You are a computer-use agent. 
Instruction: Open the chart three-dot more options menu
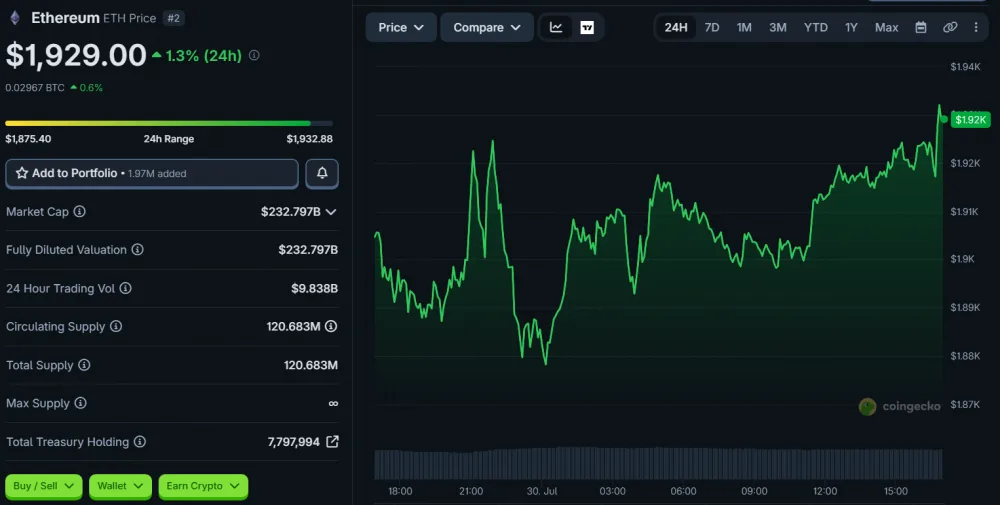(x=976, y=27)
